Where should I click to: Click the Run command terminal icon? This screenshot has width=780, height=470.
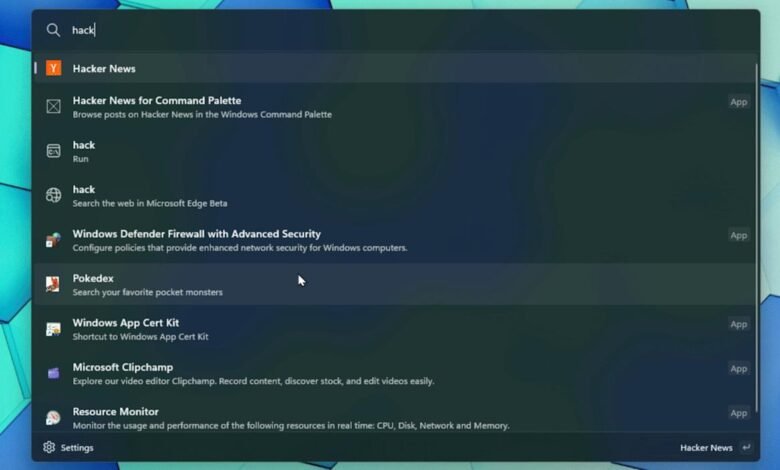pos(54,151)
